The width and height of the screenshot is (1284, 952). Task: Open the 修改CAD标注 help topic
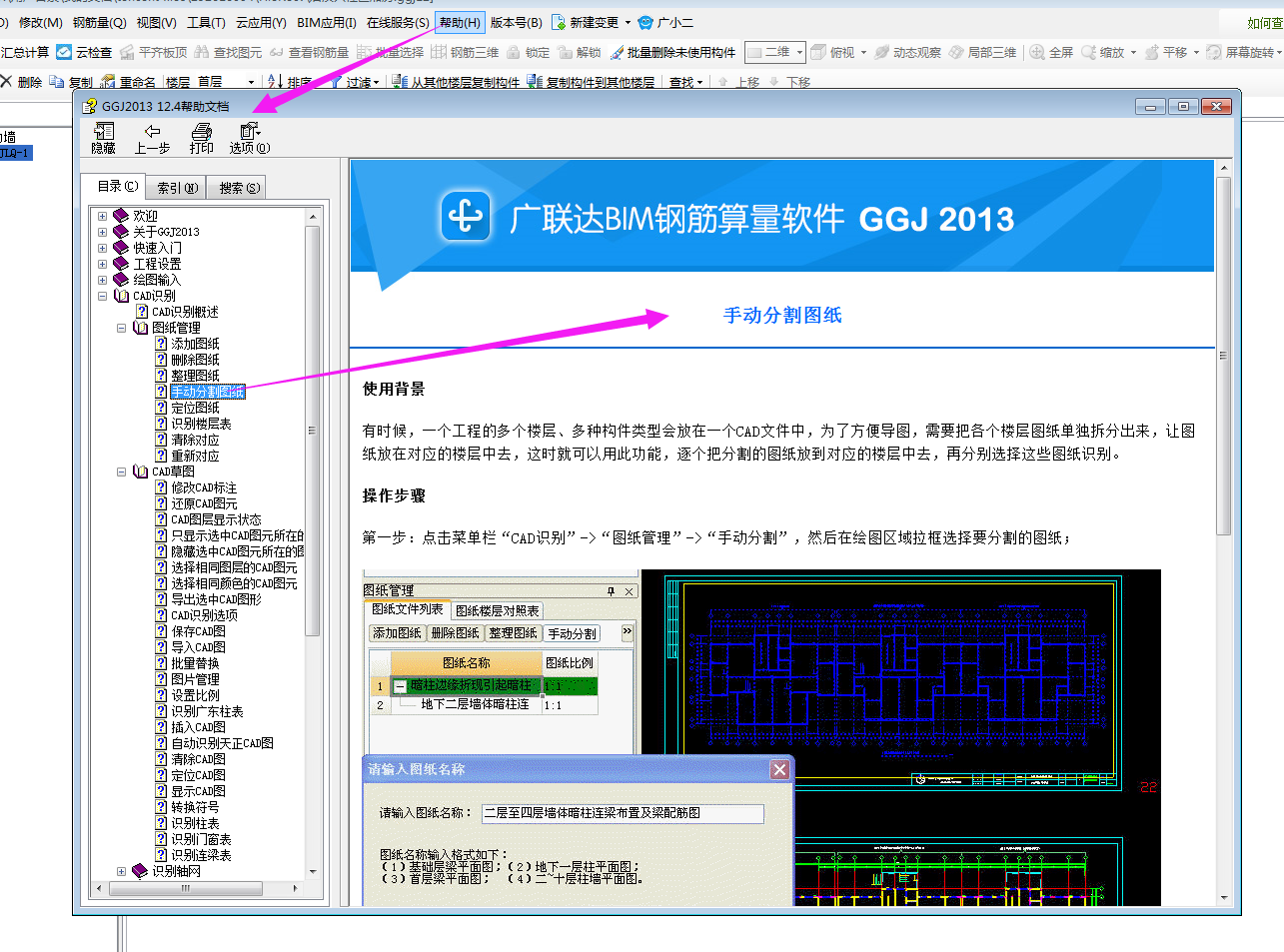point(204,487)
